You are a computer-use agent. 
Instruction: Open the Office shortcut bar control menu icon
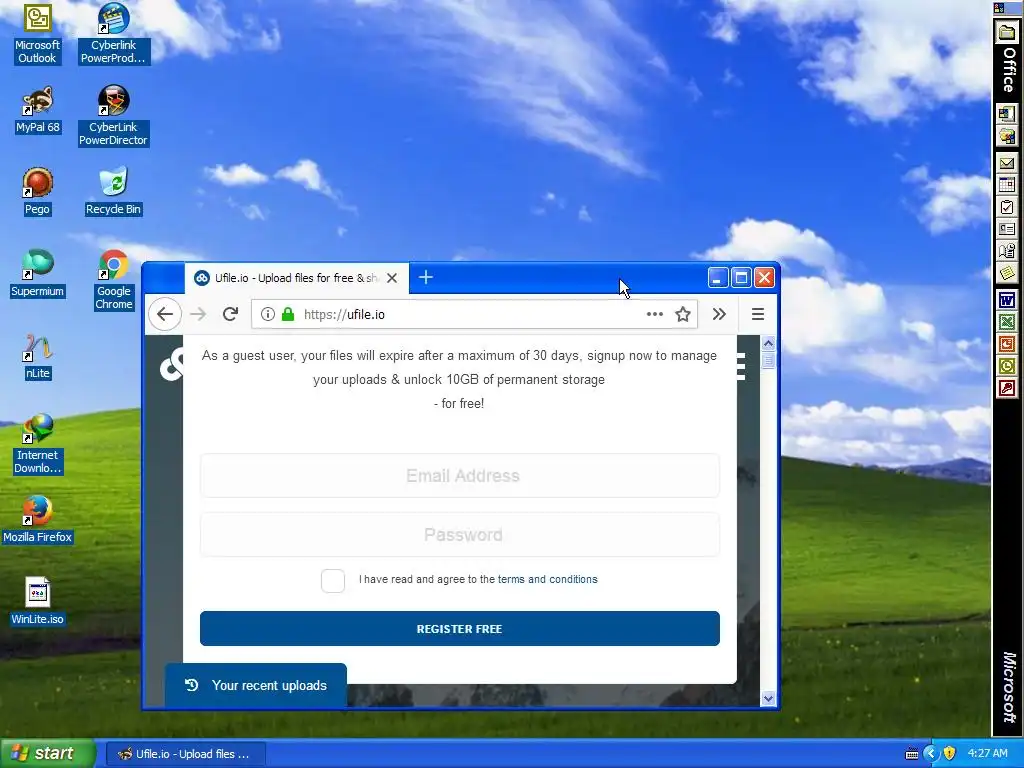coord(998,8)
